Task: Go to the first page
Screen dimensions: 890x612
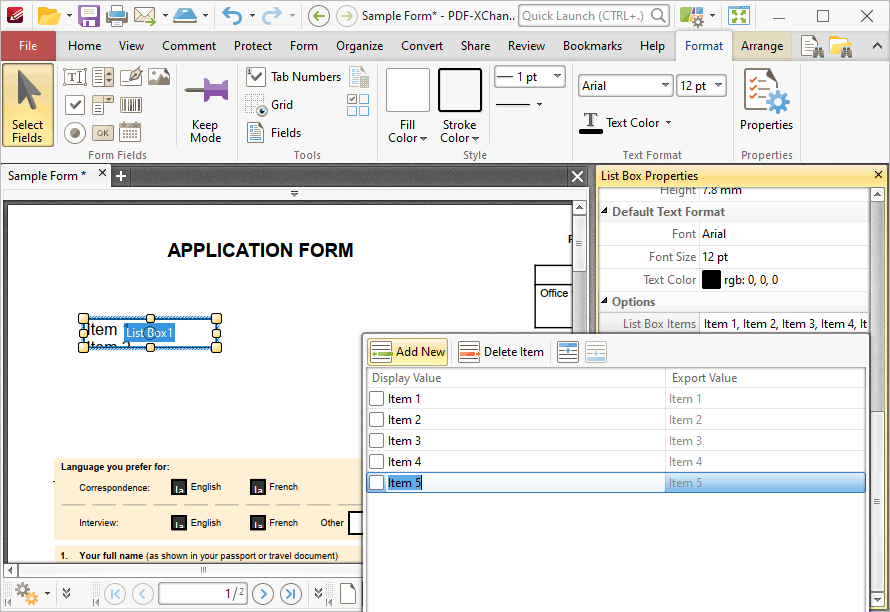Action: point(115,594)
